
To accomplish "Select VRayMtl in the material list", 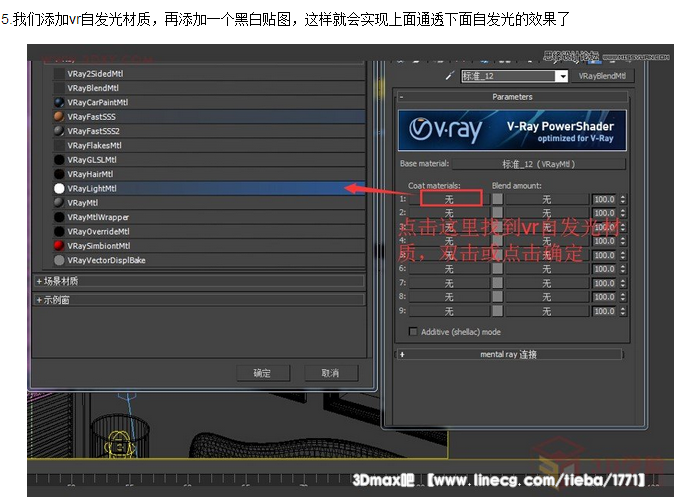I will (209, 202).
